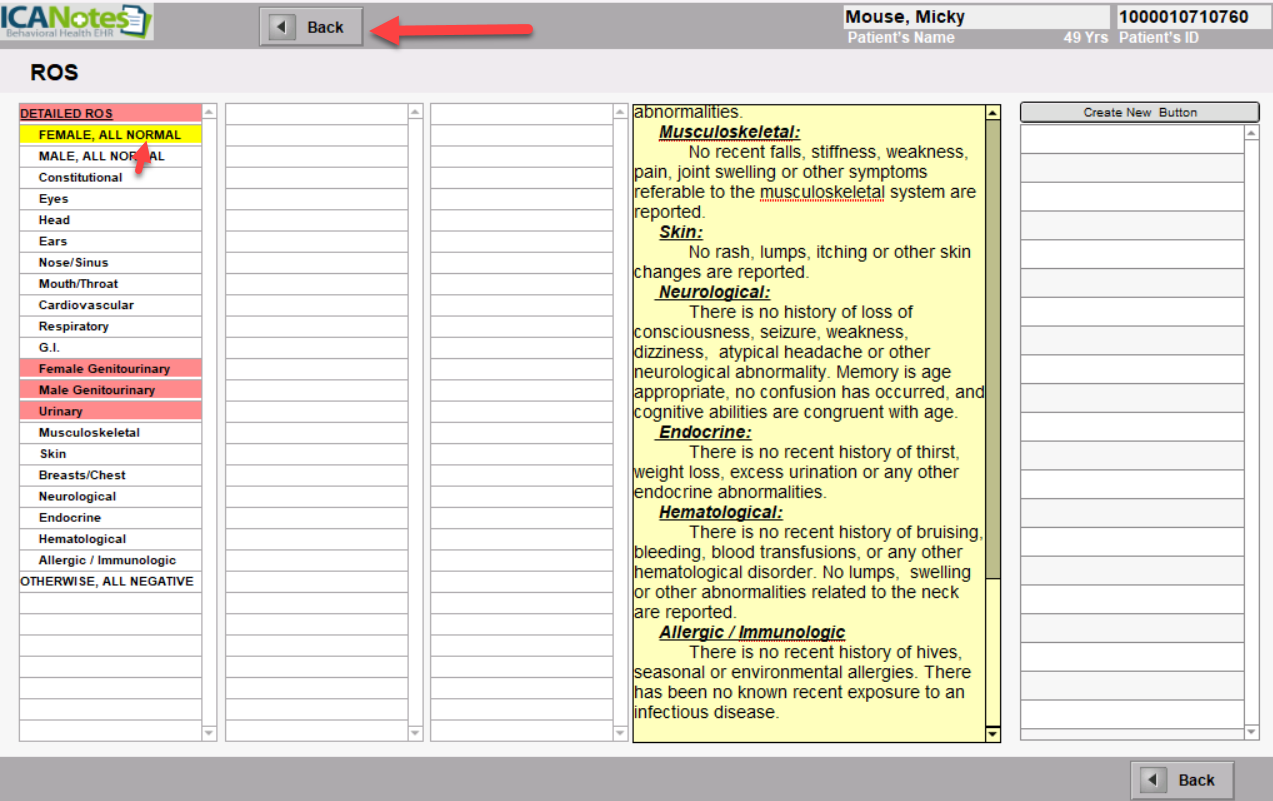This screenshot has width=1273, height=801.
Task: Click DETAILED ROS header
Action: (x=67, y=114)
